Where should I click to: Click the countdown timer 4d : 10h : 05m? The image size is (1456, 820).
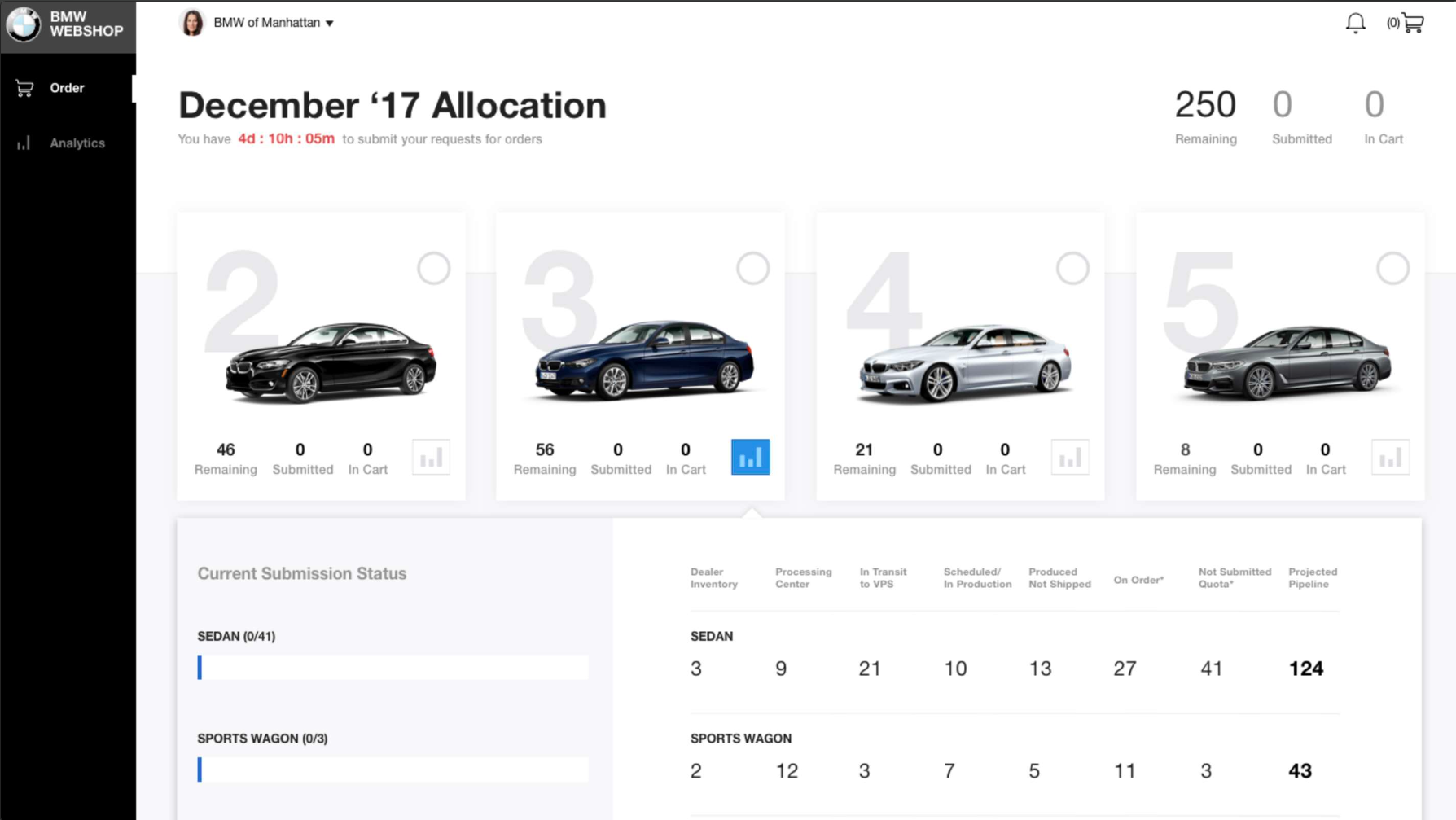[x=286, y=138]
